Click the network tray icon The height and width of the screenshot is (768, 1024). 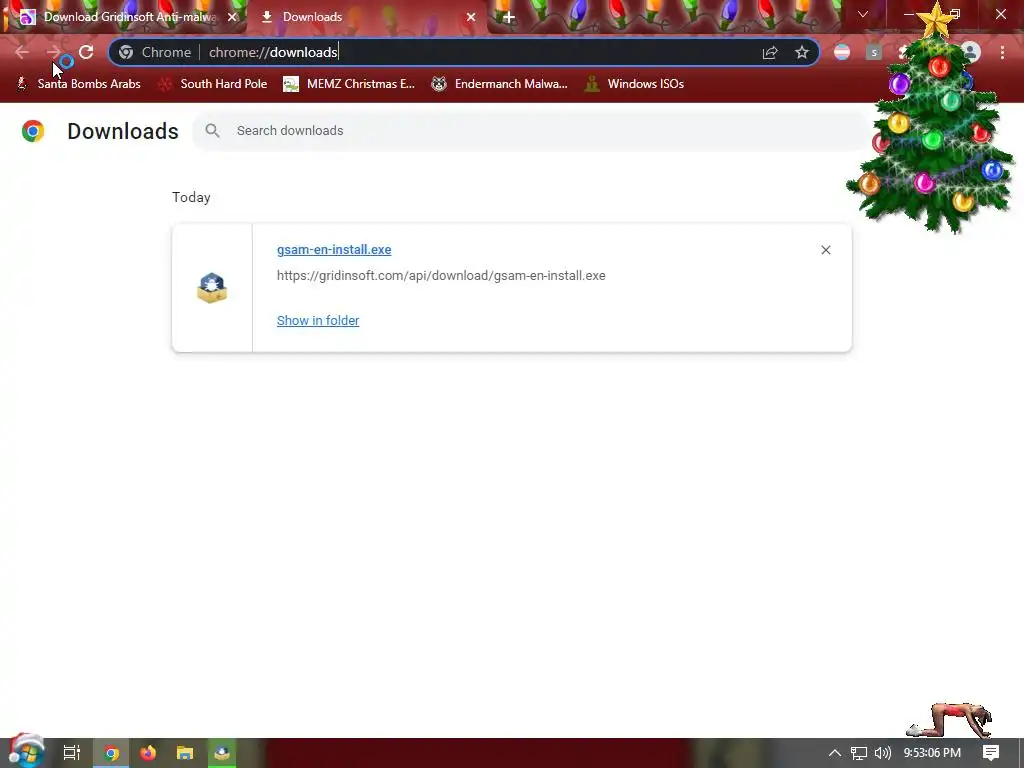pyautogui.click(x=859, y=753)
